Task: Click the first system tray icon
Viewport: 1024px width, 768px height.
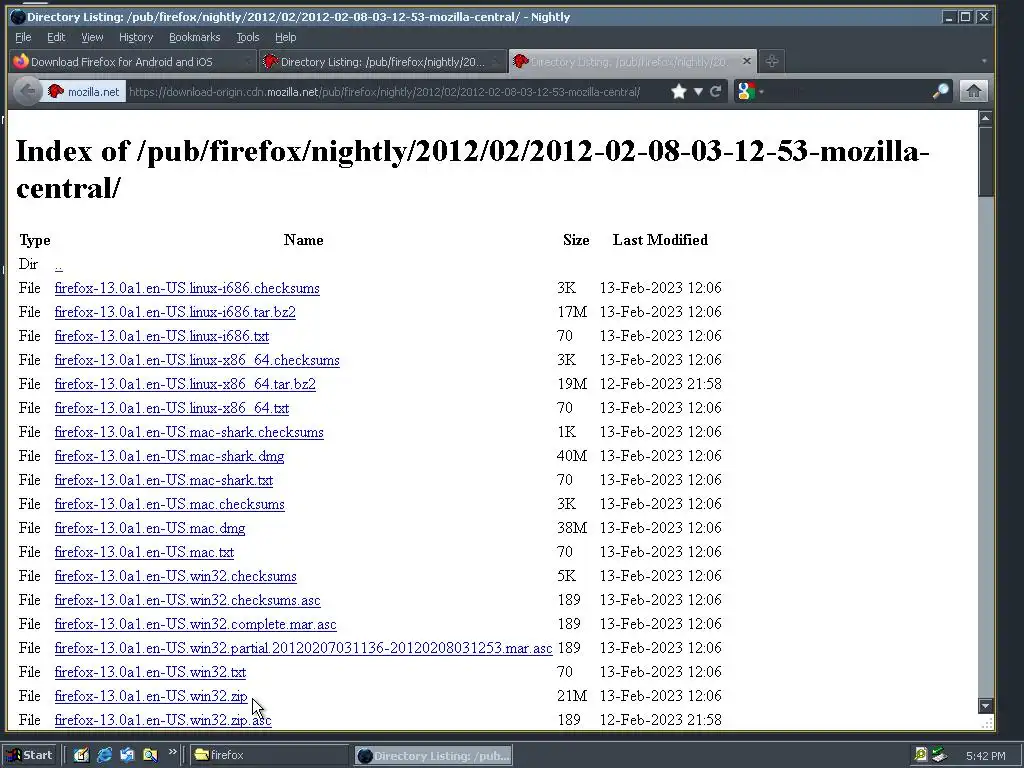Action: (x=921, y=755)
